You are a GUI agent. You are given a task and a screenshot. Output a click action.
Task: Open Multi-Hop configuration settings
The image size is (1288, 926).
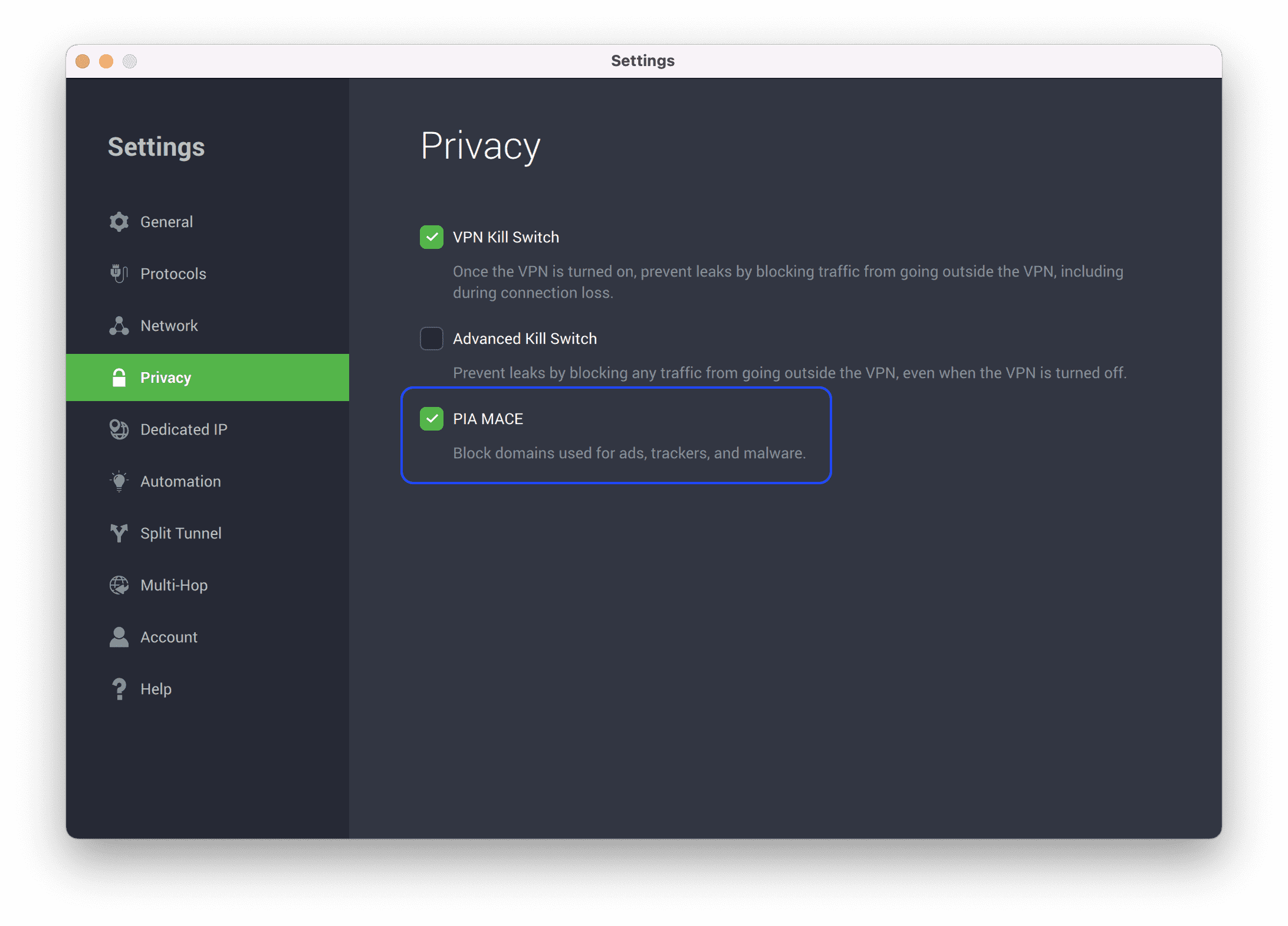tap(173, 585)
